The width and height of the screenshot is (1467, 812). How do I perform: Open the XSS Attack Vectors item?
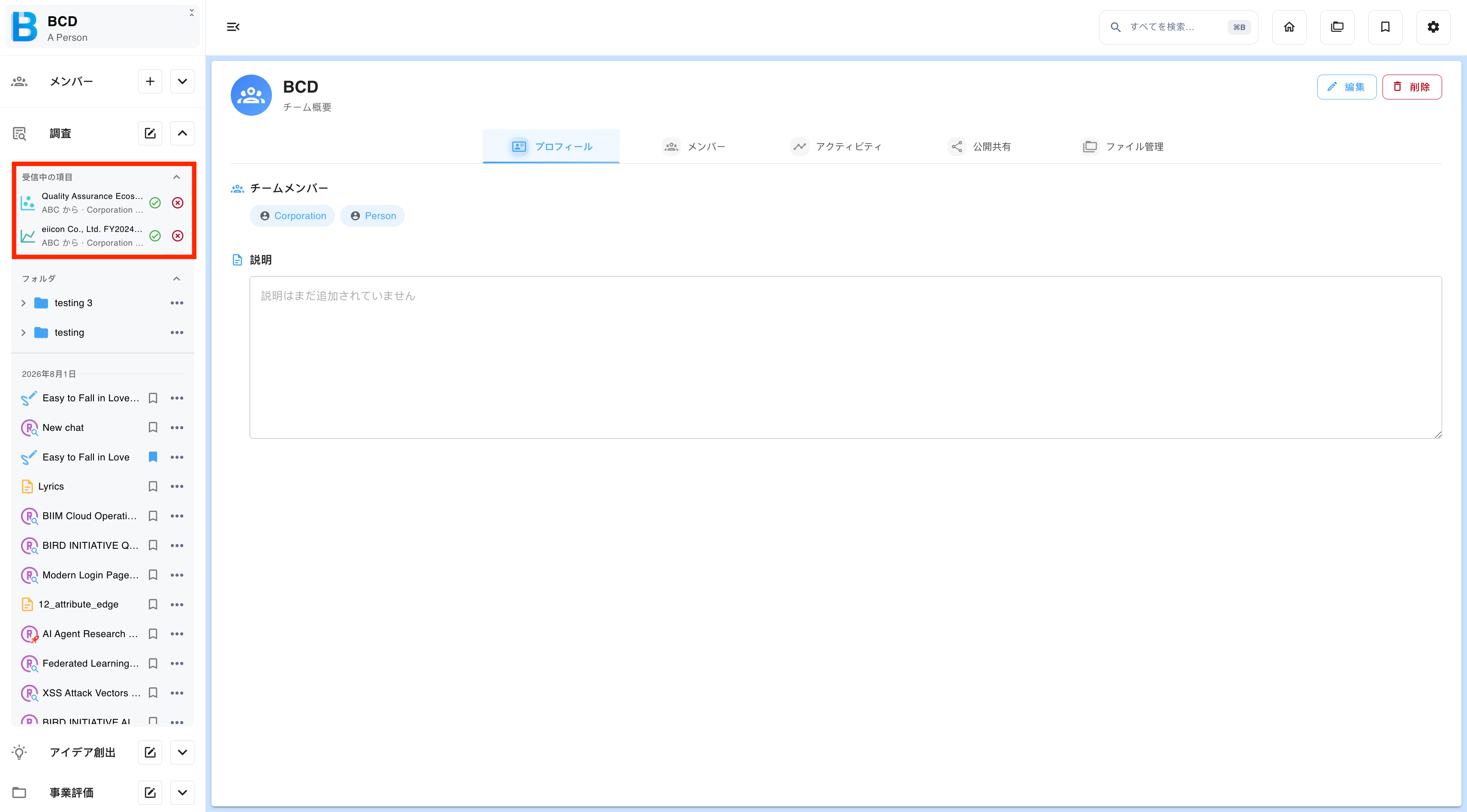point(91,693)
